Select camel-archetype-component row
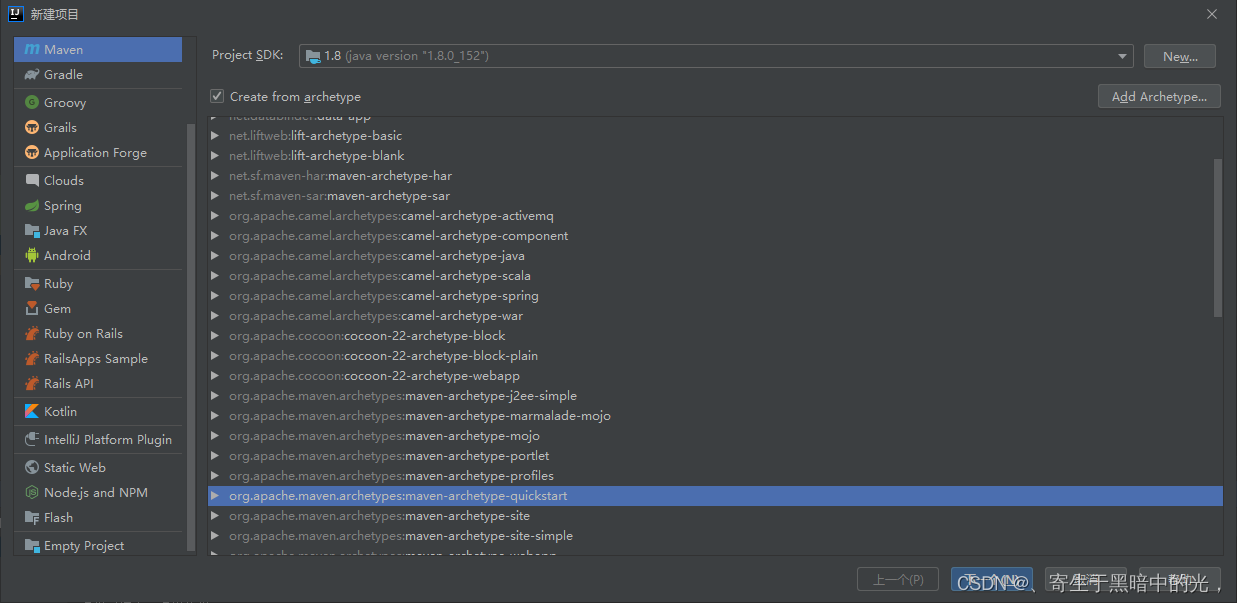1237x603 pixels. pyautogui.click(x=715, y=236)
